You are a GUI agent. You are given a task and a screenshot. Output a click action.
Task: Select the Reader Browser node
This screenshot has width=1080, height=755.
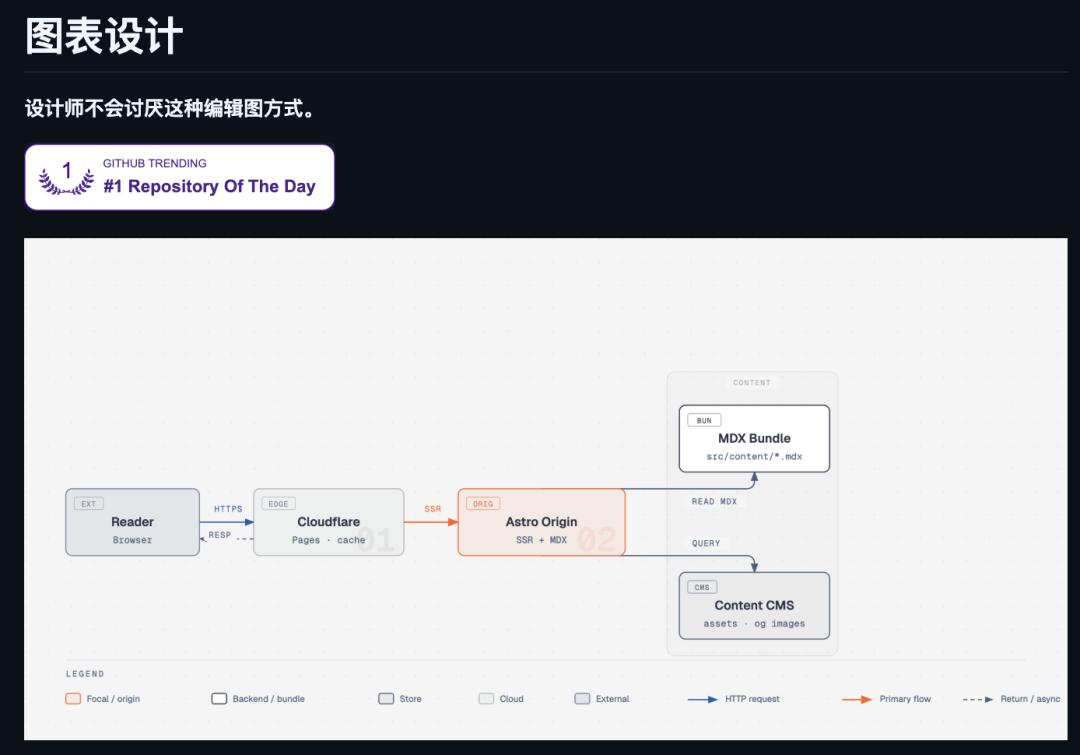(132, 522)
